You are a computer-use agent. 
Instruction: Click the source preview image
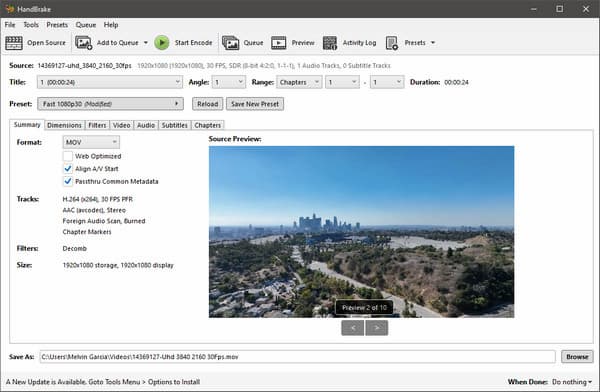click(x=361, y=232)
